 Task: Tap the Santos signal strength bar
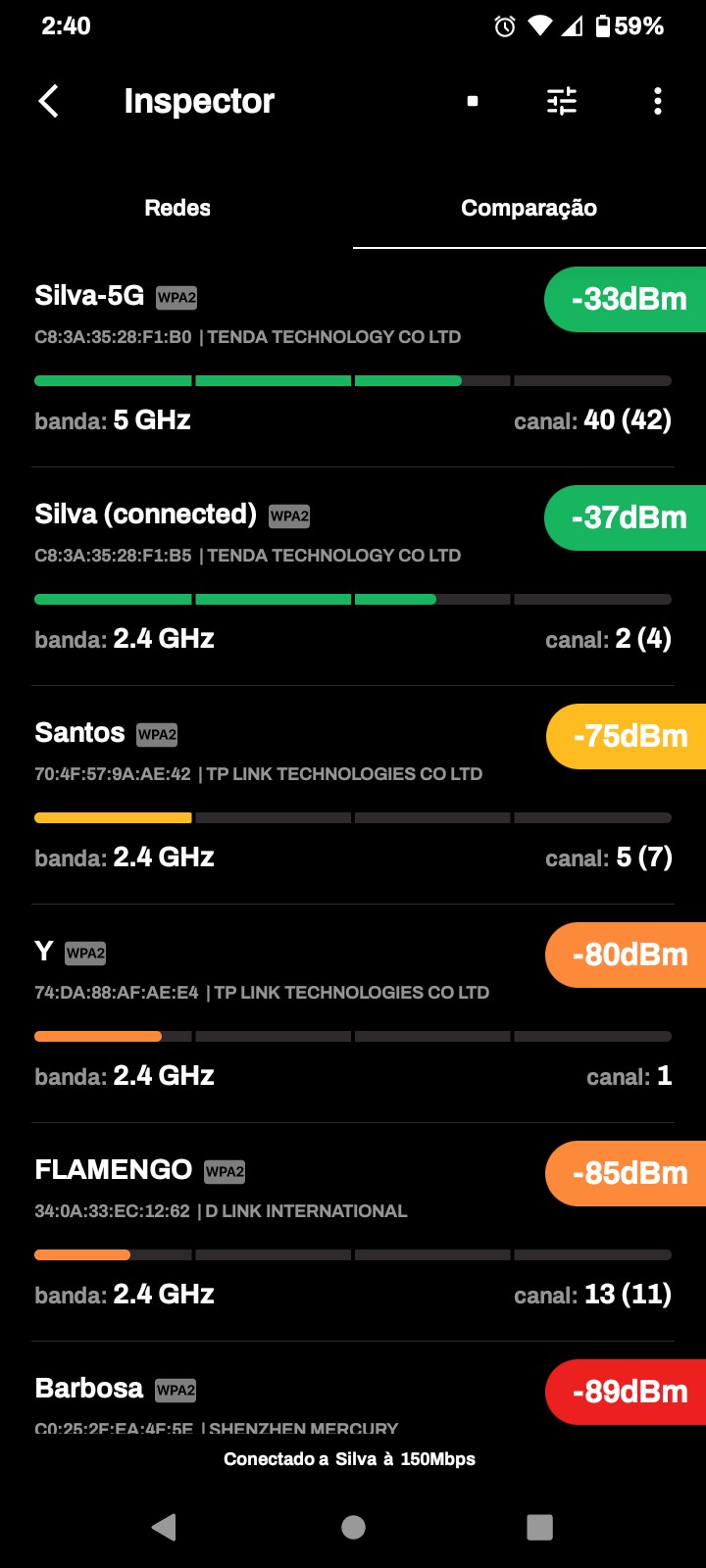(353, 817)
